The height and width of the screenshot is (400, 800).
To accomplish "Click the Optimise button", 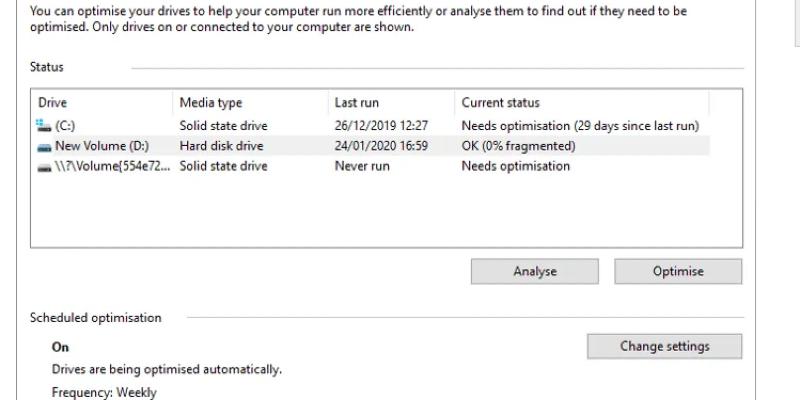I will pos(678,271).
